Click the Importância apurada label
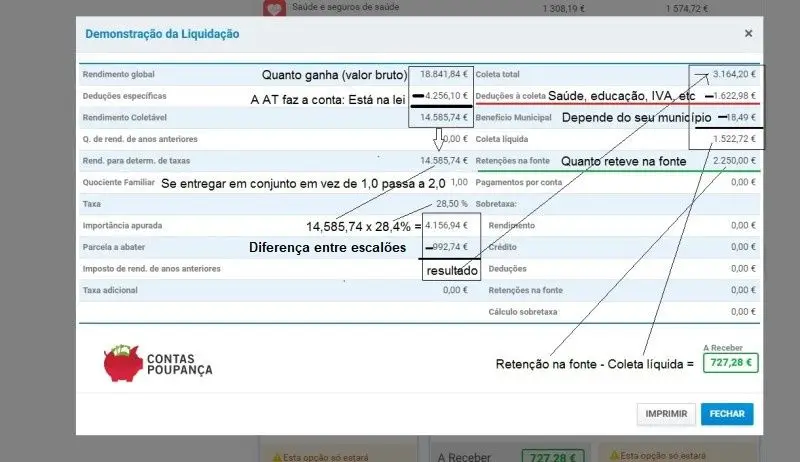The width and height of the screenshot is (800, 462). click(122, 225)
